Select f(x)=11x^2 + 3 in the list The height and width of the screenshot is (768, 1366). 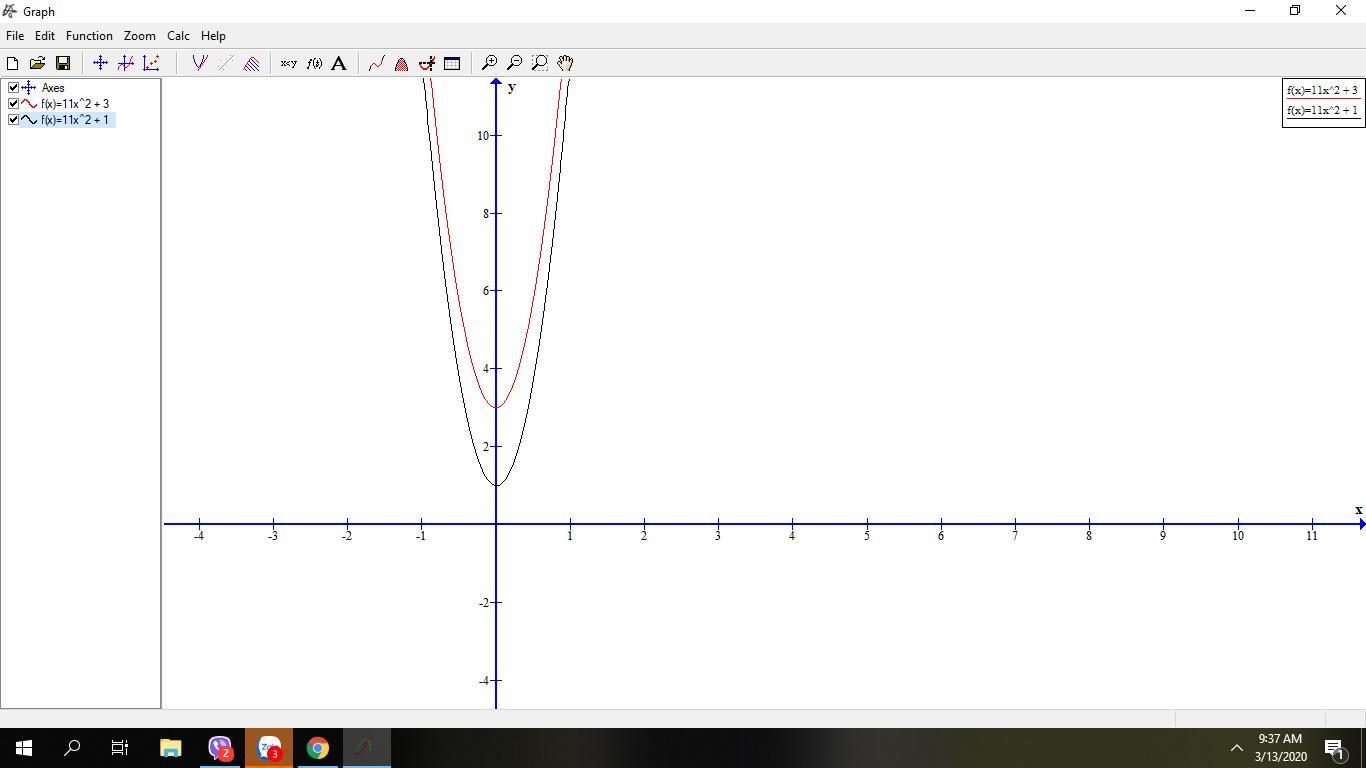(75, 104)
